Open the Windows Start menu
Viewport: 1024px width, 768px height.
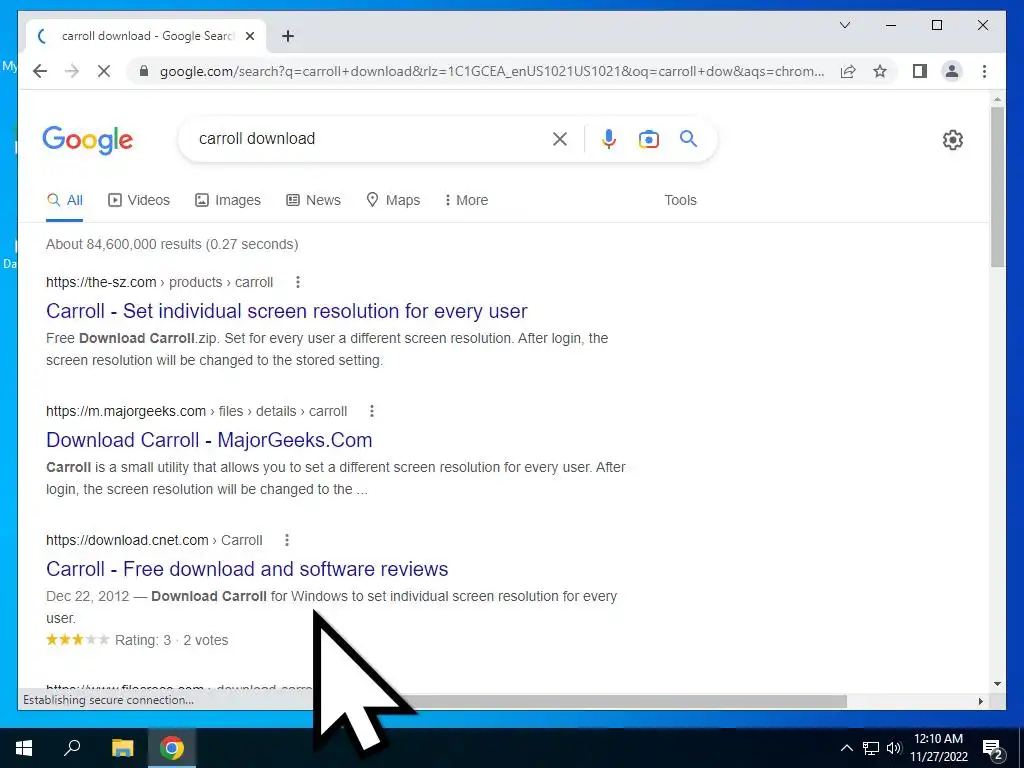tap(24, 748)
